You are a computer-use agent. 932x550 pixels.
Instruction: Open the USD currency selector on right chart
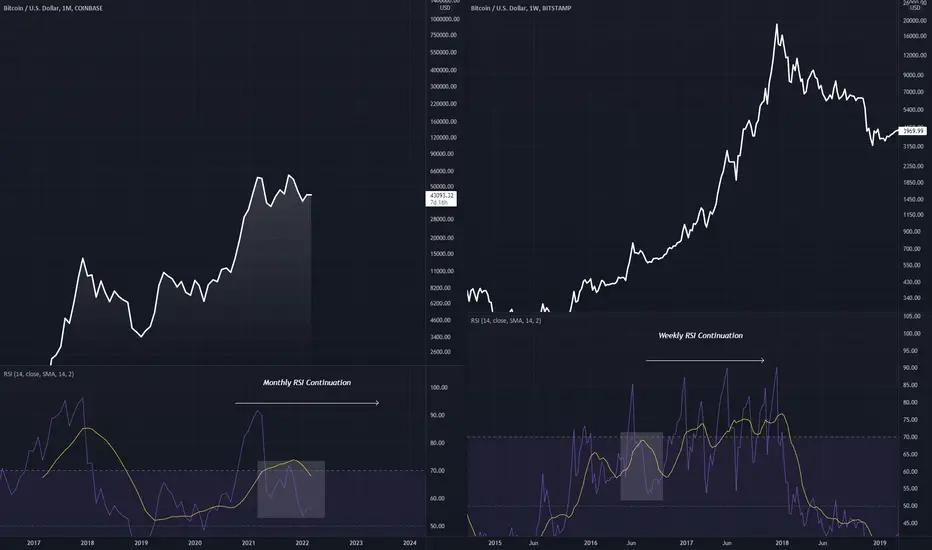click(915, 8)
